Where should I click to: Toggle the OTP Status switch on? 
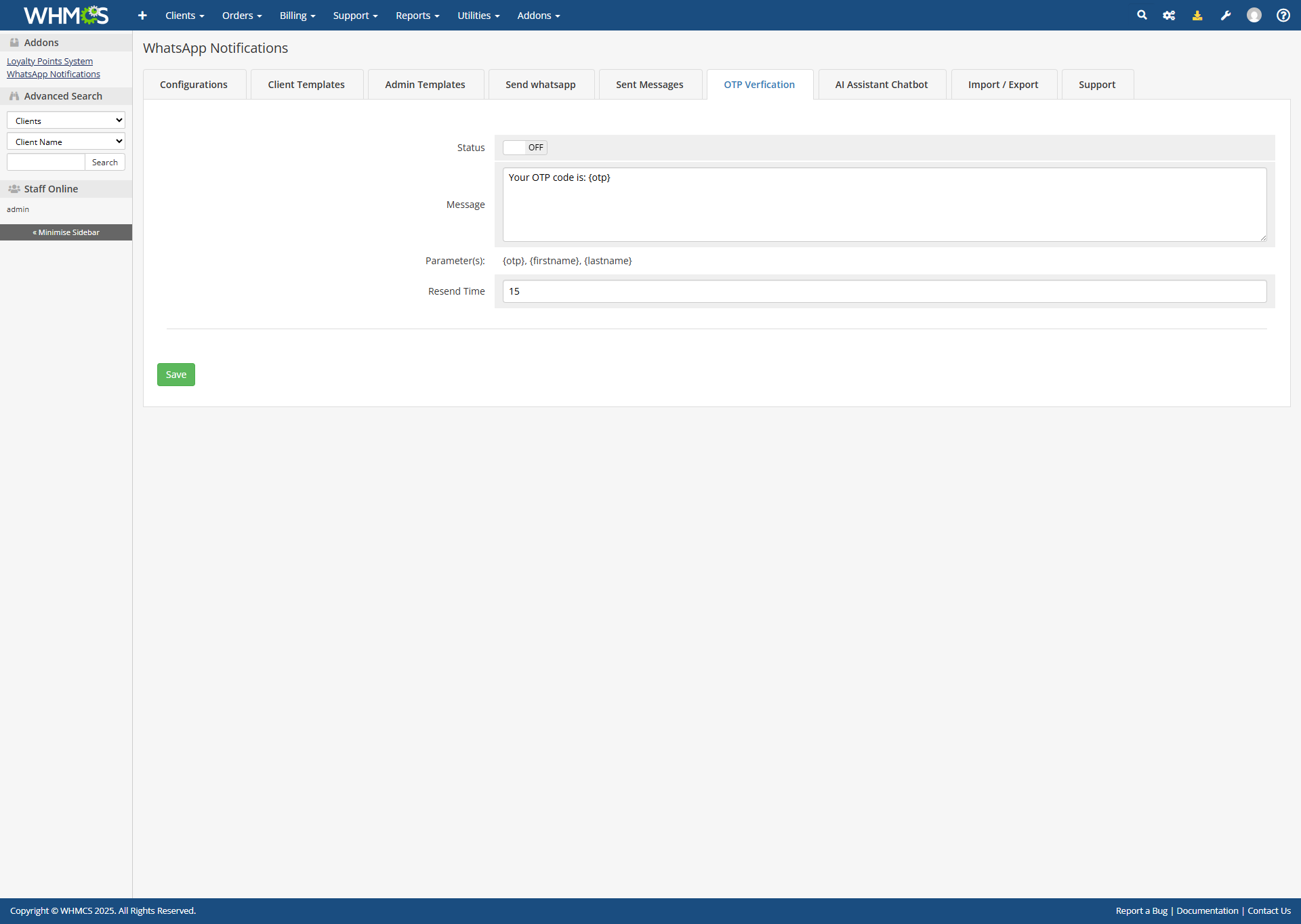point(524,148)
